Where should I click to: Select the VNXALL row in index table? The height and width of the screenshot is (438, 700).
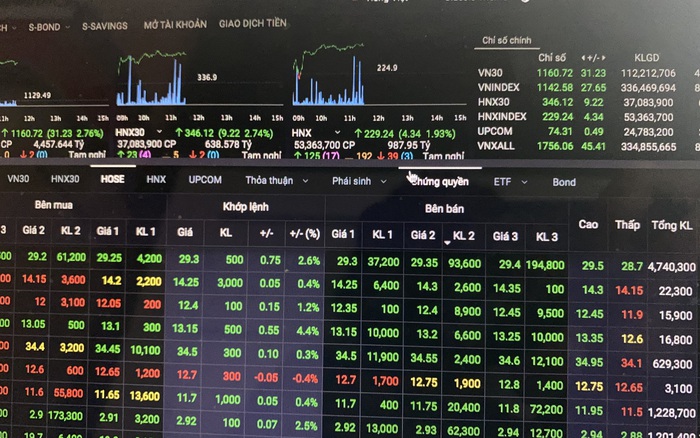coord(502,145)
